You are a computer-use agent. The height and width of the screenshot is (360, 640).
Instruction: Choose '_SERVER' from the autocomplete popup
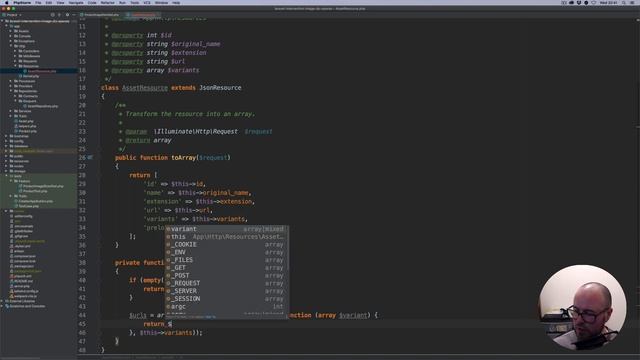[x=227, y=291]
